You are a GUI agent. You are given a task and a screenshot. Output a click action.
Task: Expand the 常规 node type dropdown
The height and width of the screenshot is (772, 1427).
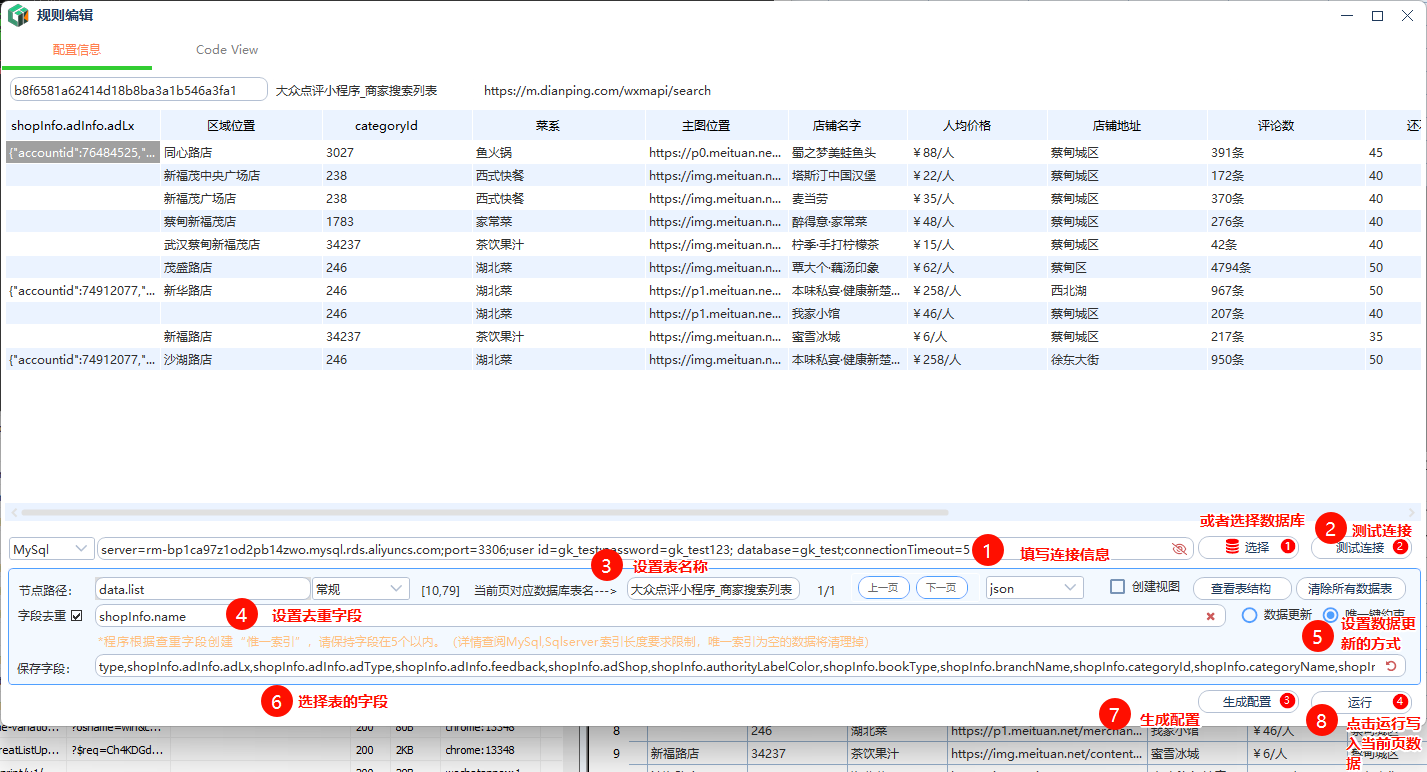[360, 588]
